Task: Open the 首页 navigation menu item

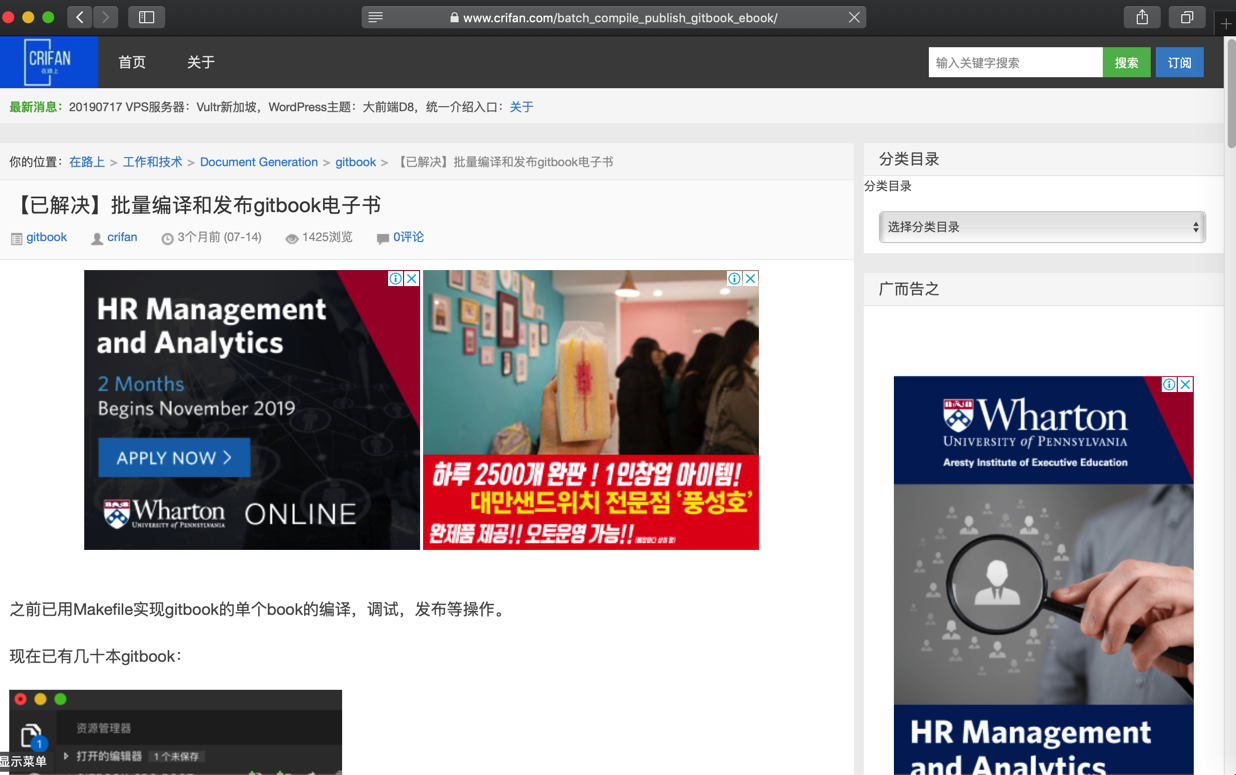Action: pos(132,62)
